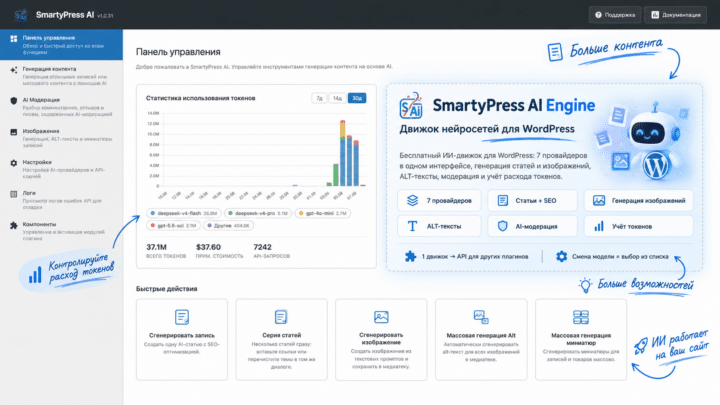Screen dimensions: 720x405
Task: Click the document icon in Серия статей
Action: [281, 317]
